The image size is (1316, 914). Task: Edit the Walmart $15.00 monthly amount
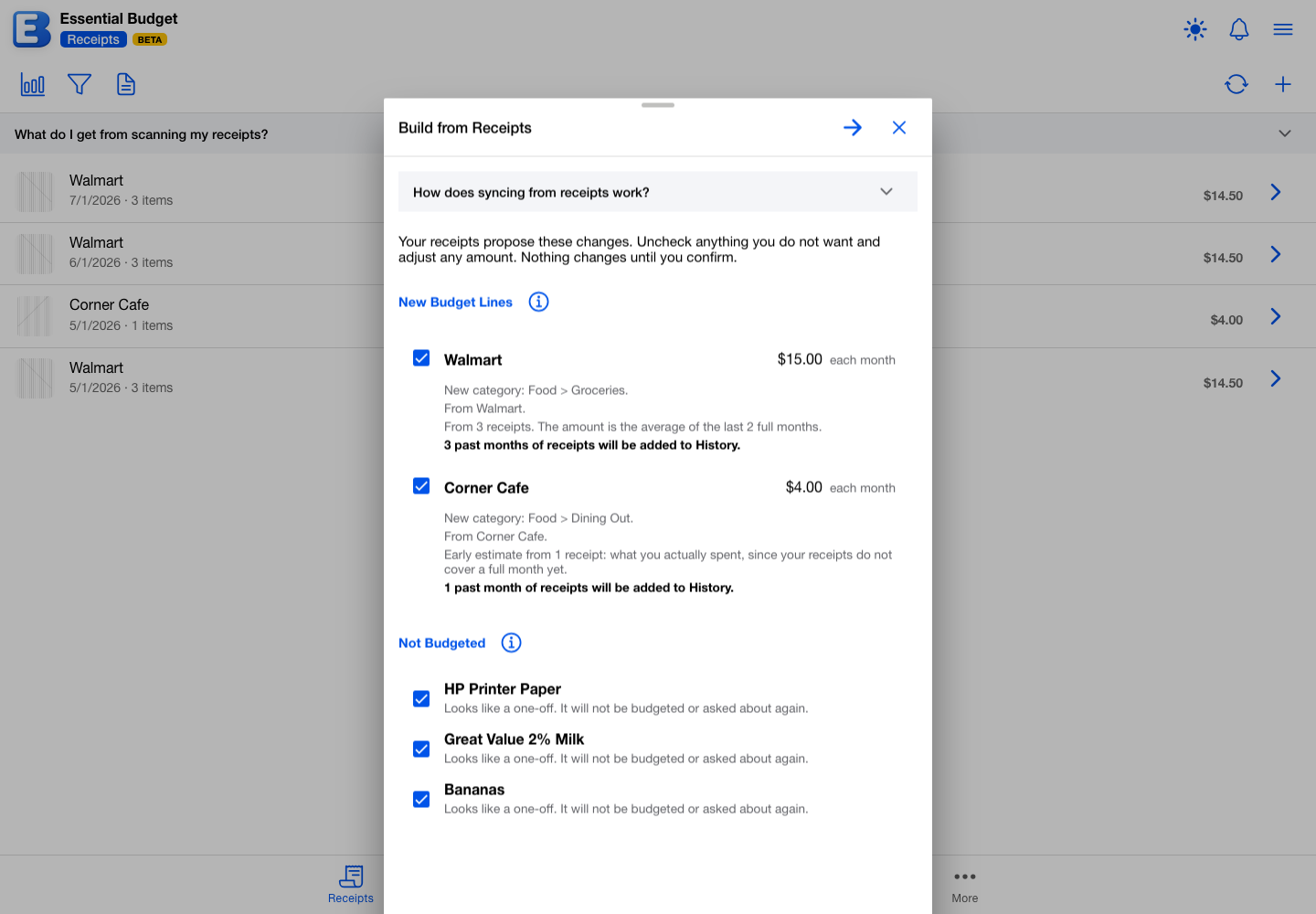[x=800, y=359]
